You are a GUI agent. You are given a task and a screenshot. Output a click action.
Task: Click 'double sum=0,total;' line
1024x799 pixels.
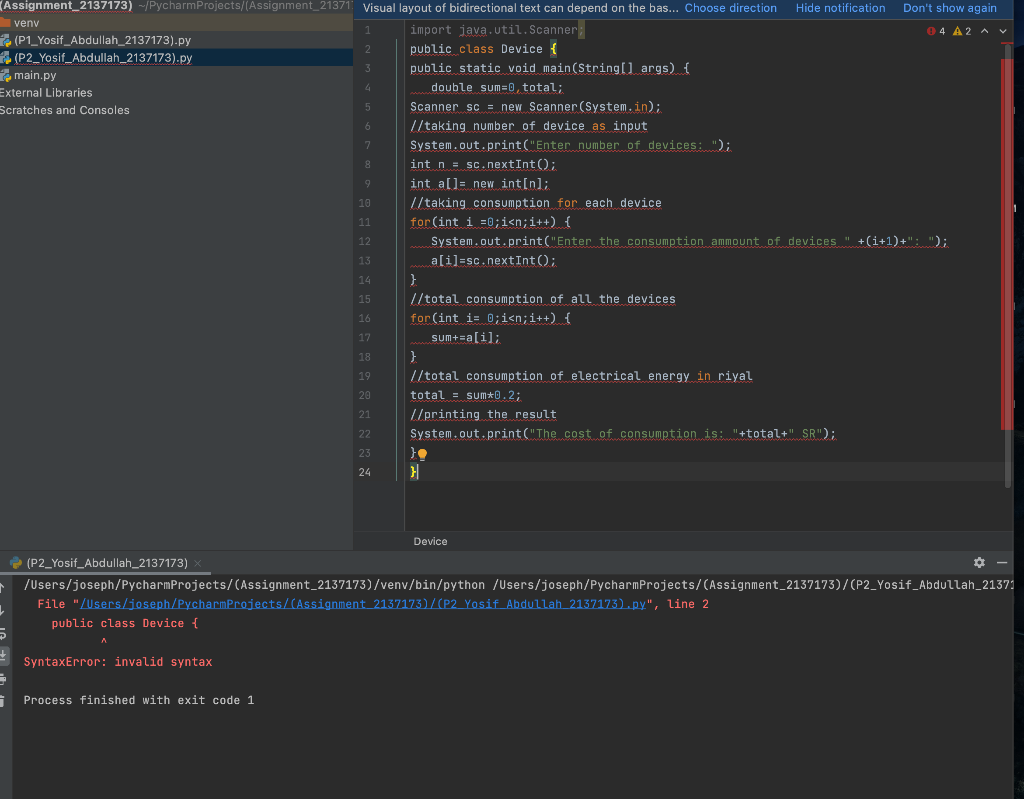(496, 88)
